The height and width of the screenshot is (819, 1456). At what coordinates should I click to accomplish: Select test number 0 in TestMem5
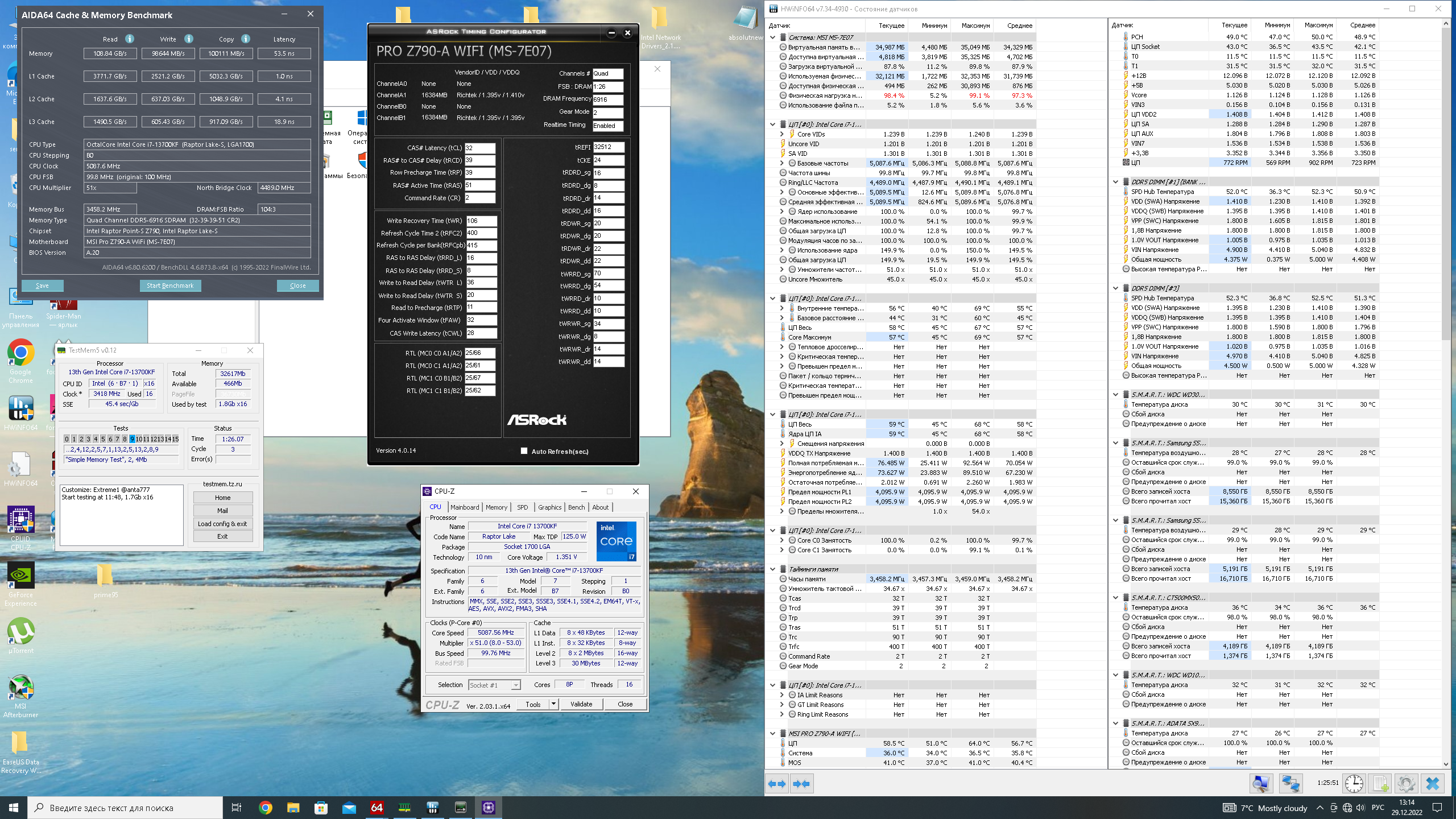tap(67, 439)
